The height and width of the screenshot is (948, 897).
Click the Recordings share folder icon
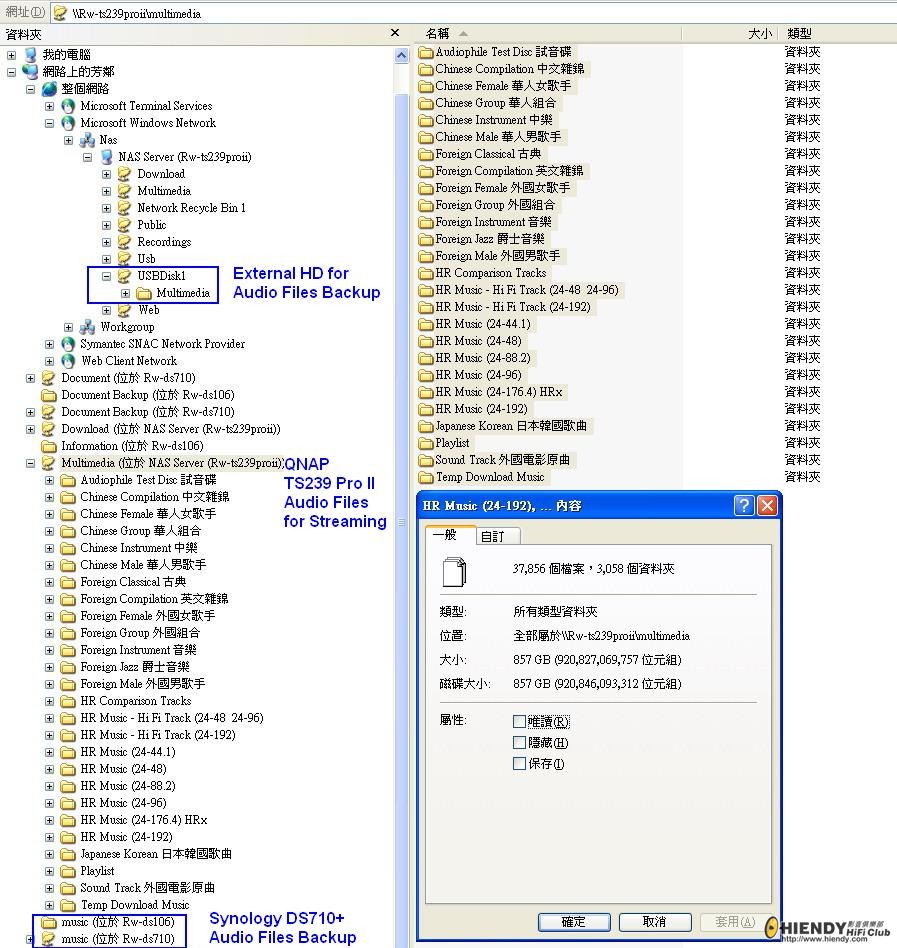click(125, 242)
